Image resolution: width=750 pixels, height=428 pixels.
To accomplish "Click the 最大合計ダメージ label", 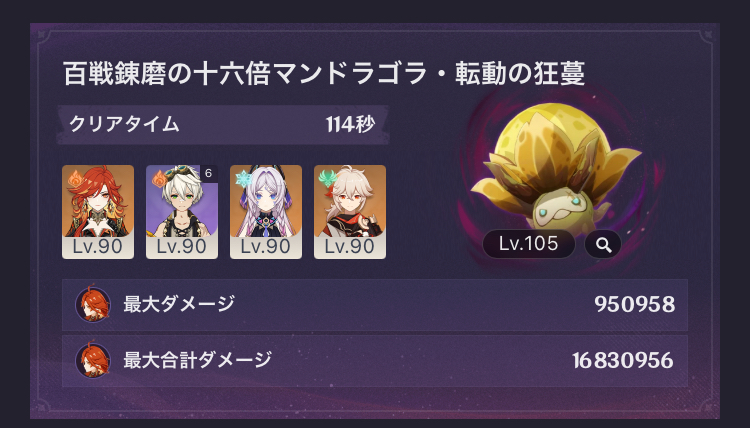I will click(x=198, y=360).
